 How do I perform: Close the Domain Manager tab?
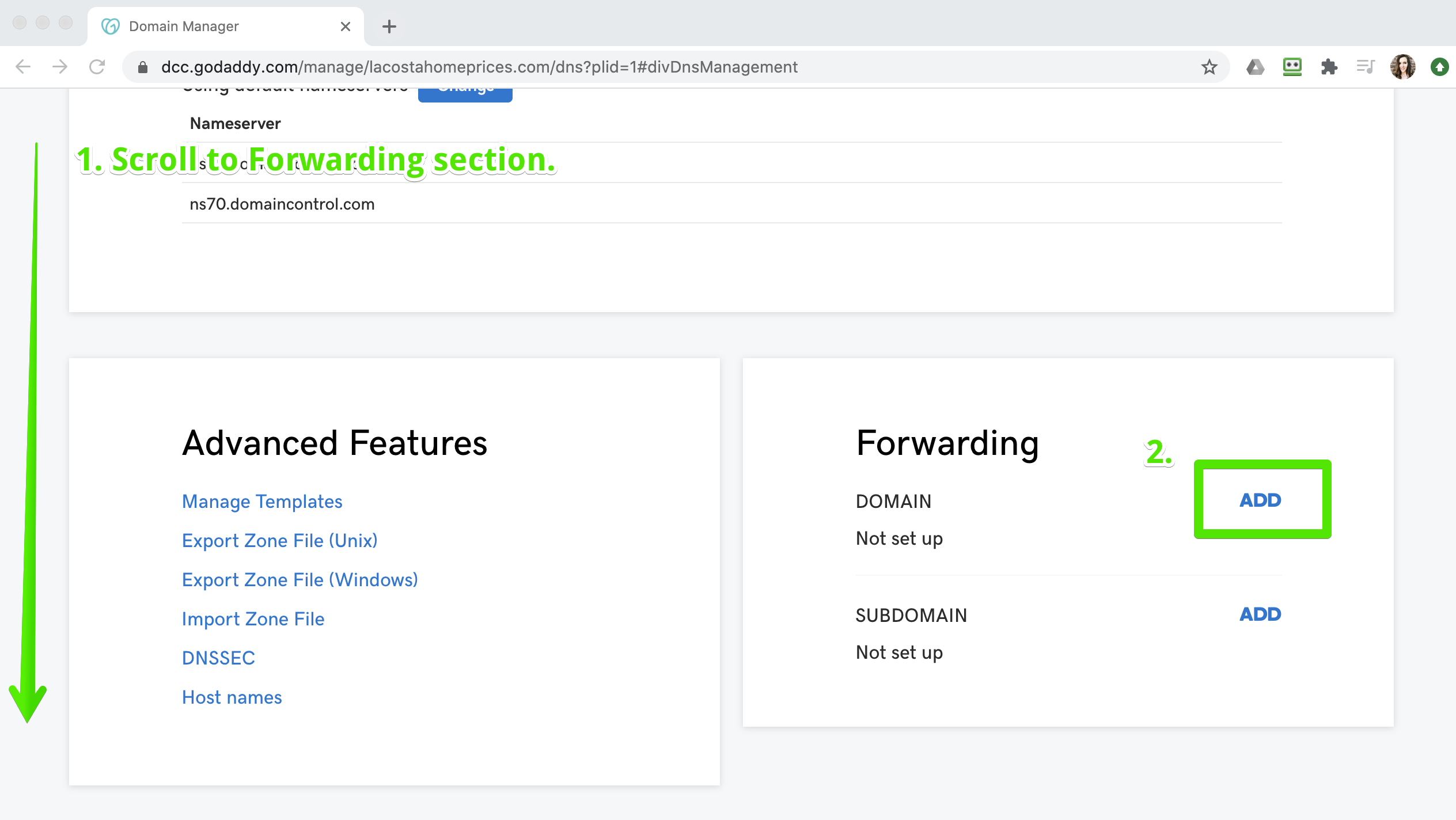[346, 26]
